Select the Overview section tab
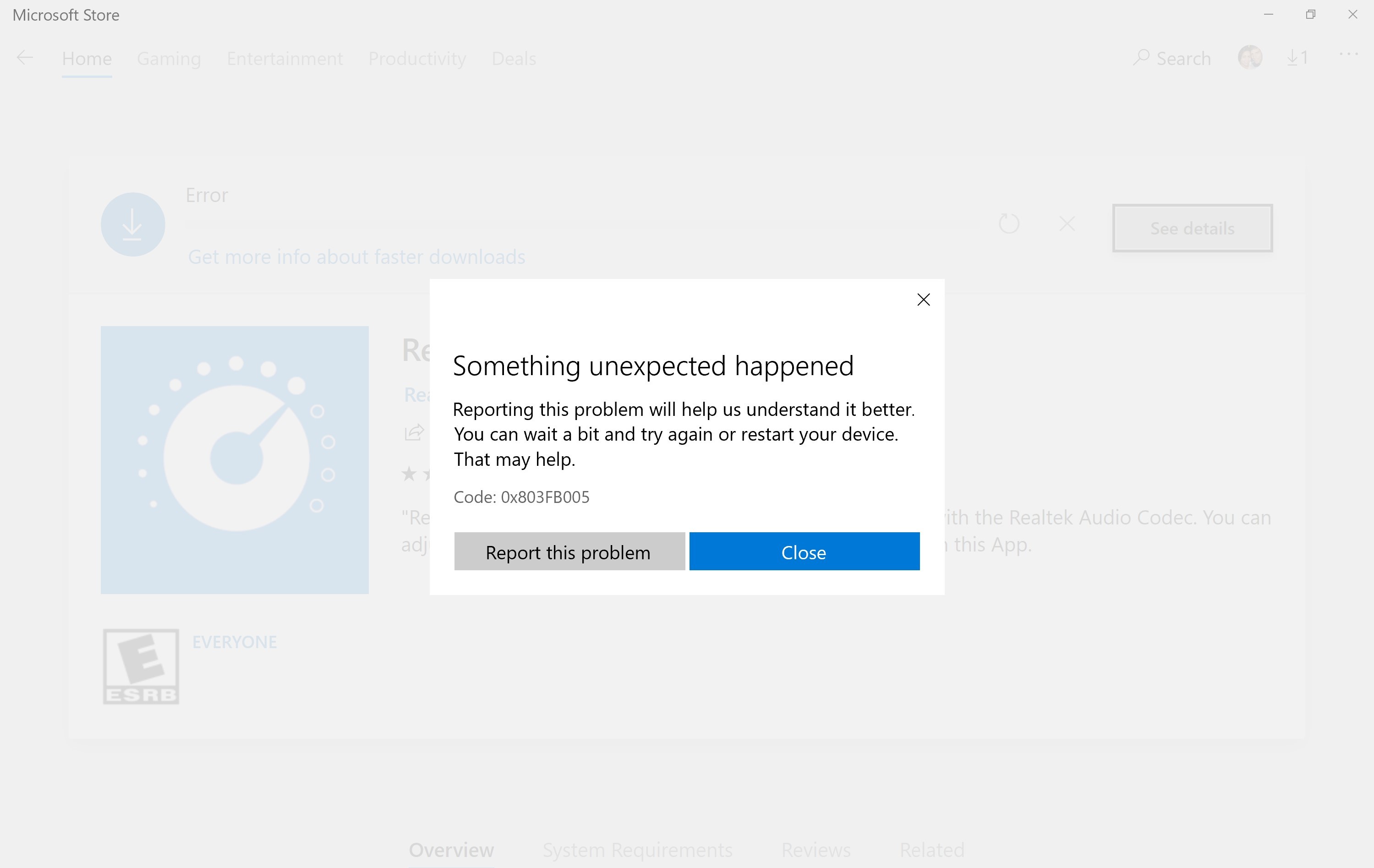This screenshot has width=1374, height=868. [x=451, y=850]
